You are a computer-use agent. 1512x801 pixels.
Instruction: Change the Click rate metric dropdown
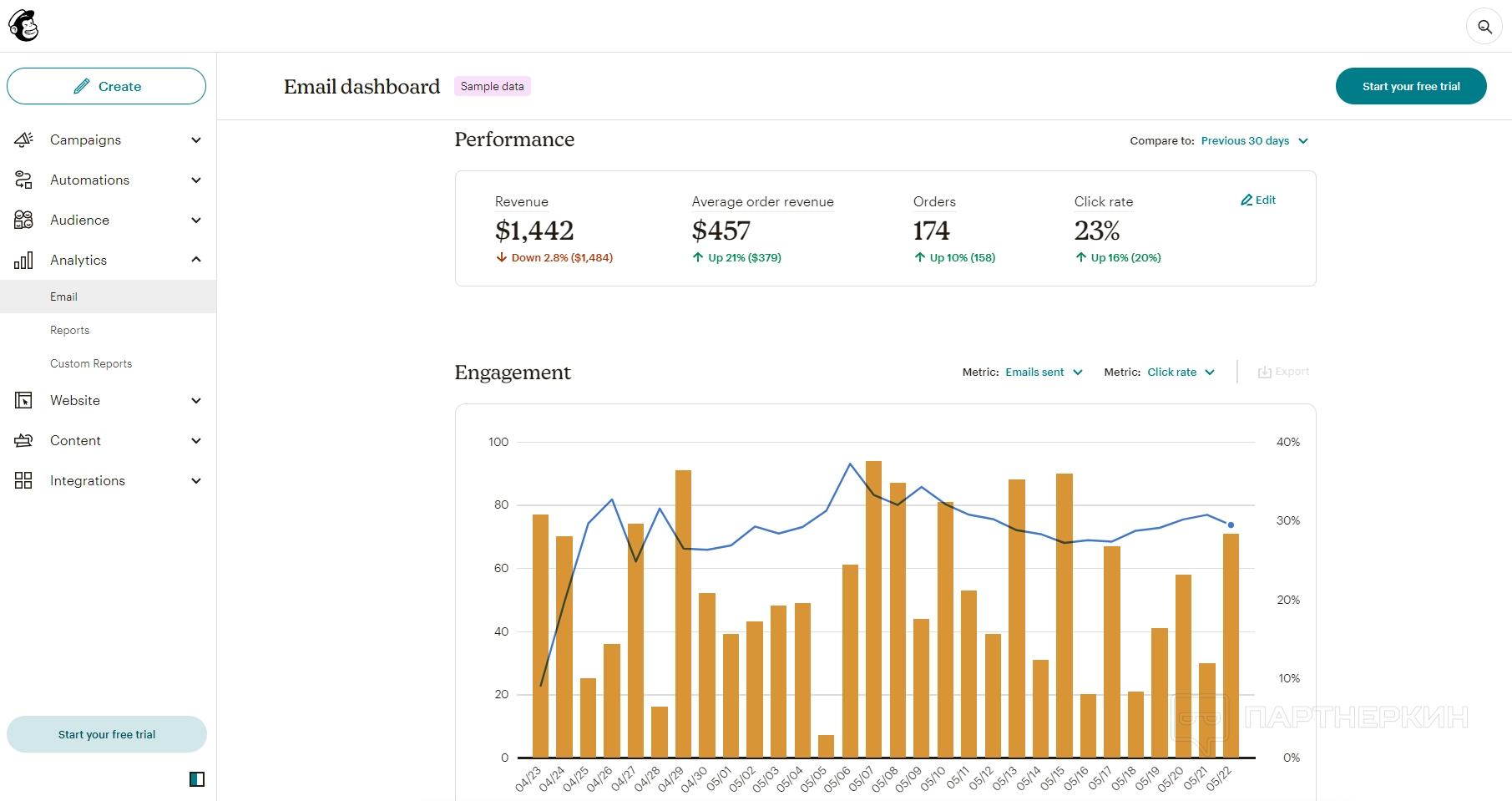[x=1181, y=373]
